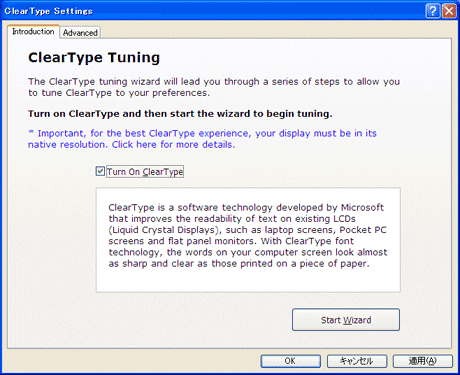460x375 pixels.
Task: Click the キャンセル cancel button
Action: [357, 361]
